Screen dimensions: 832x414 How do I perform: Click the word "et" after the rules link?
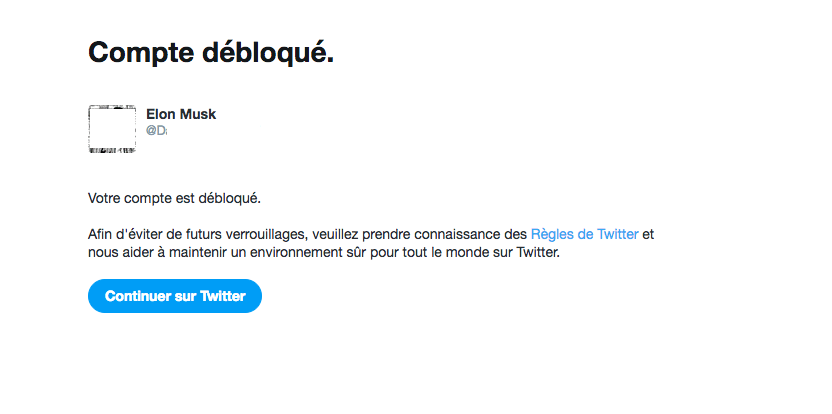coord(648,234)
